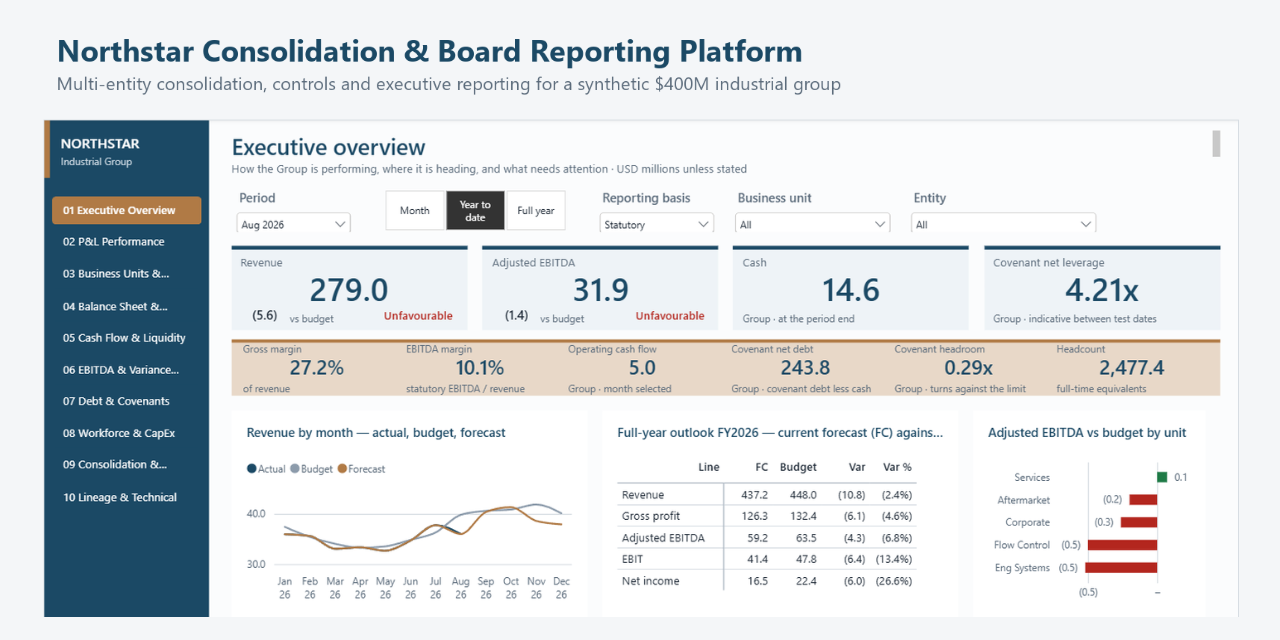Expand the Business unit dropdown
Image resolution: width=1280 pixels, height=640 pixels.
813,224
